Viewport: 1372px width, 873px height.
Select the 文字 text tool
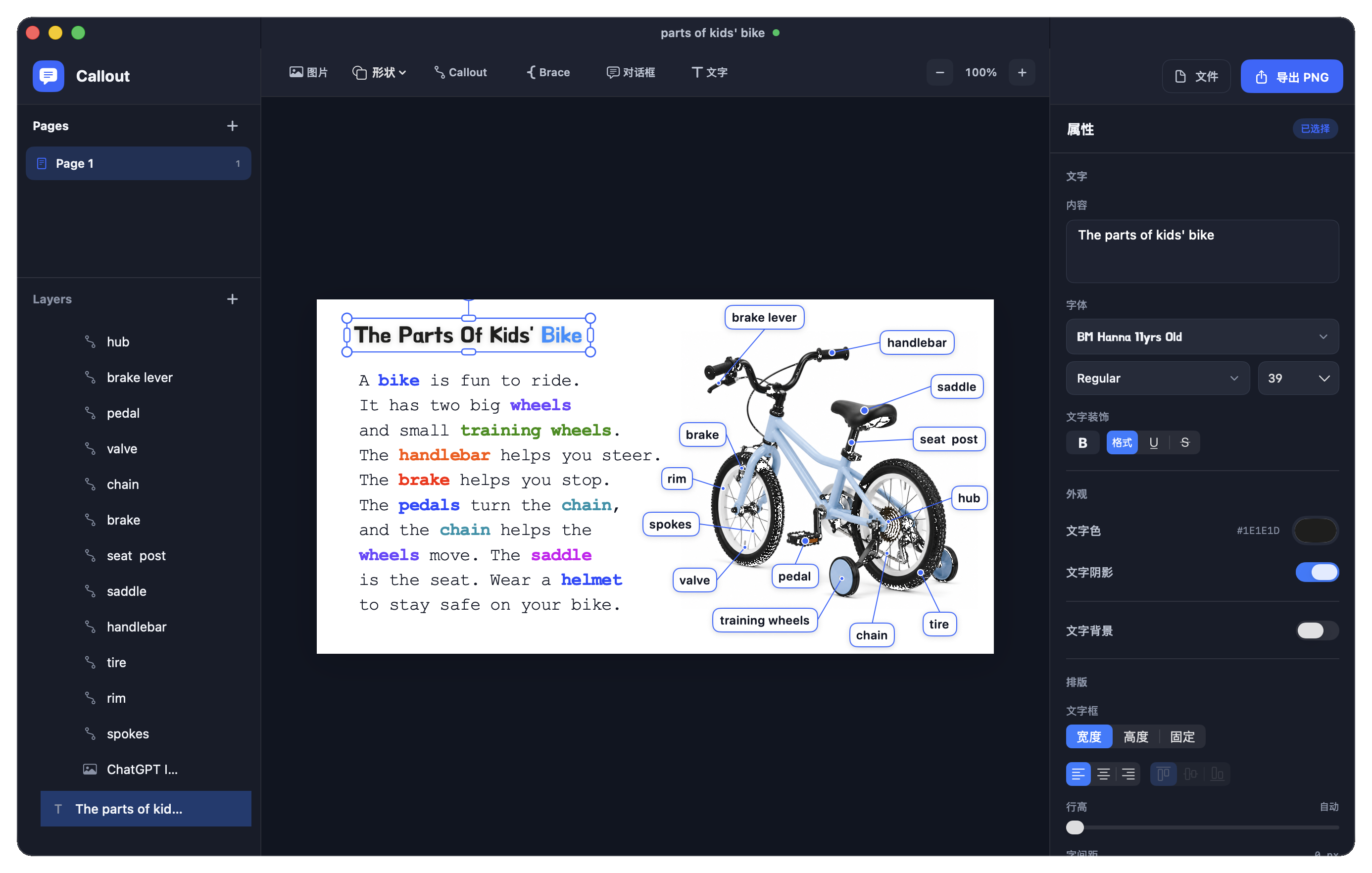pos(709,72)
